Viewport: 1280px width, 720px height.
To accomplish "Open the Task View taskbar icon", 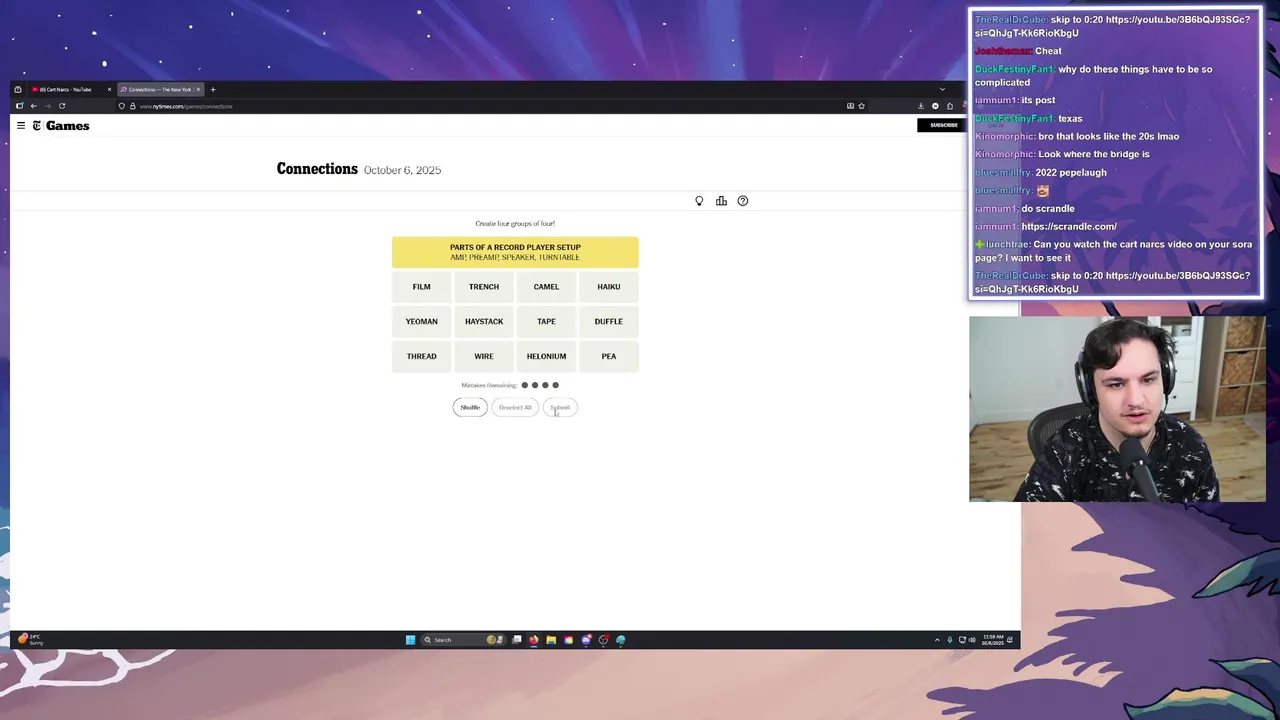I will (x=517, y=640).
